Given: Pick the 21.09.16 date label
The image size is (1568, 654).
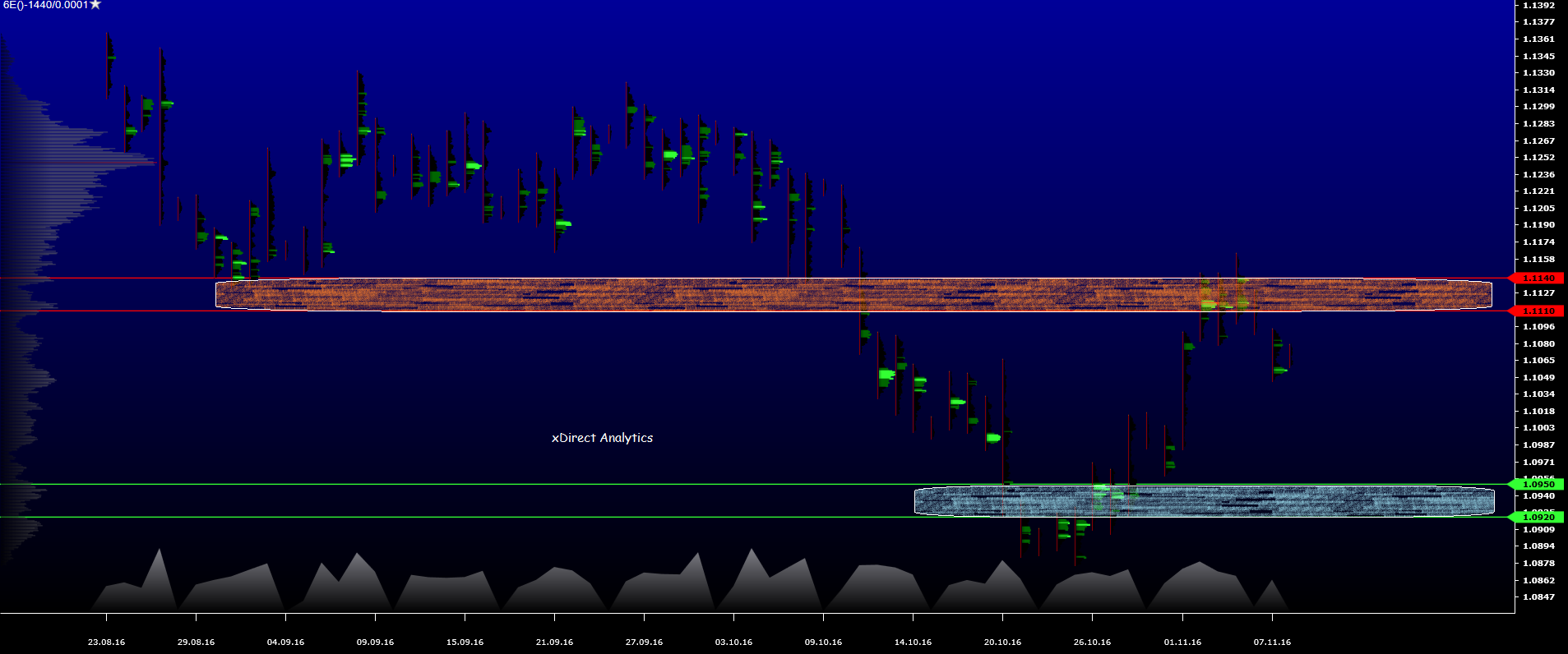Looking at the screenshot, I should point(554,642).
